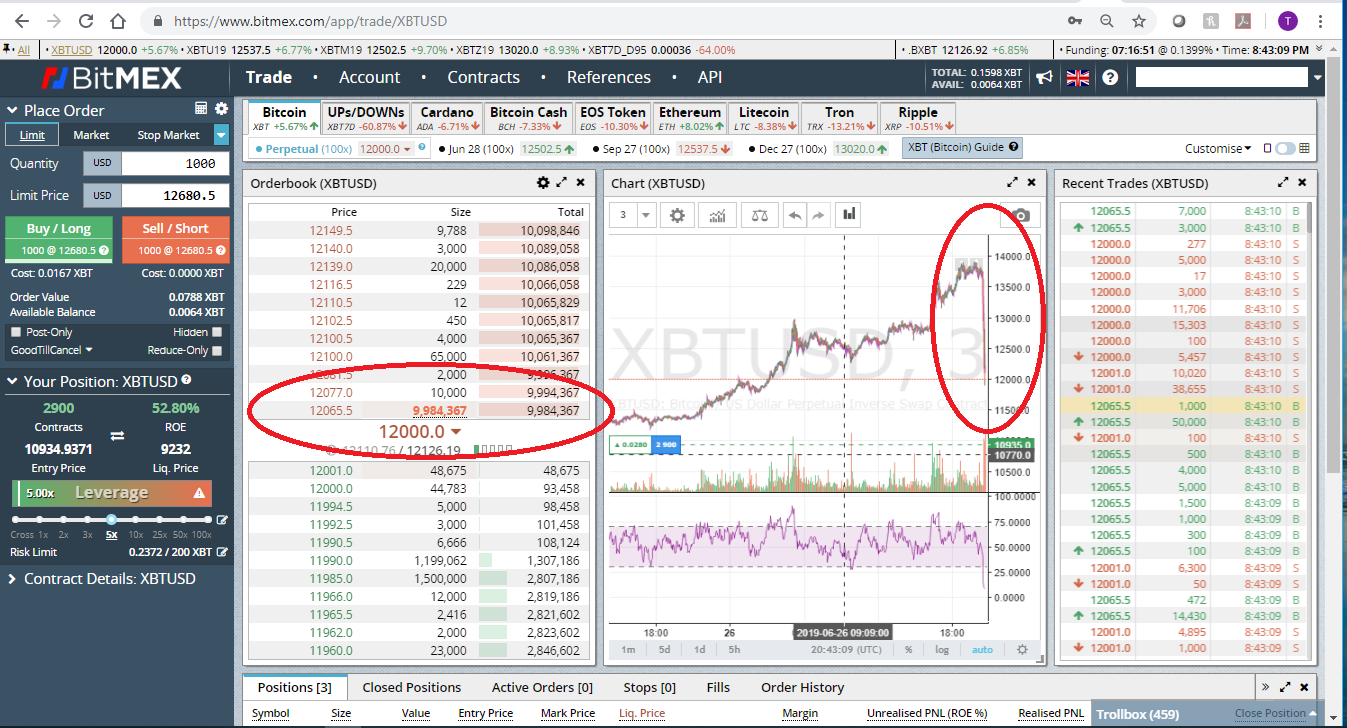Click the BitMEX logo
Viewport: 1347px width, 728px height.
[x=111, y=78]
